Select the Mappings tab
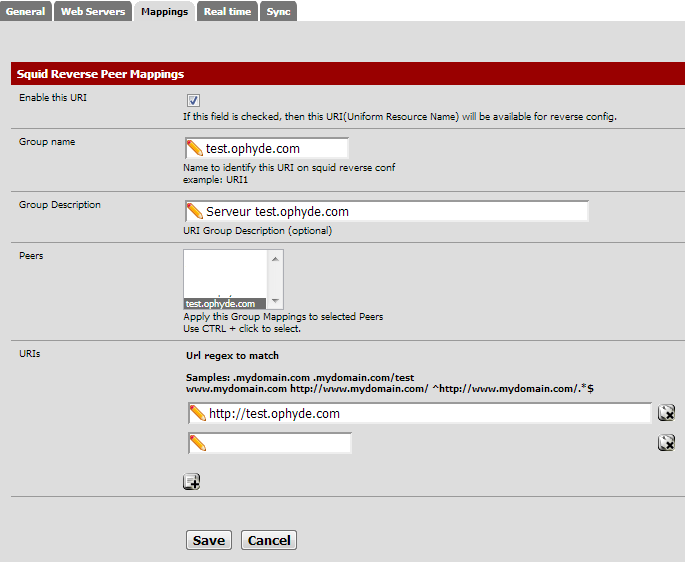Image resolution: width=685 pixels, height=562 pixels. click(x=164, y=12)
